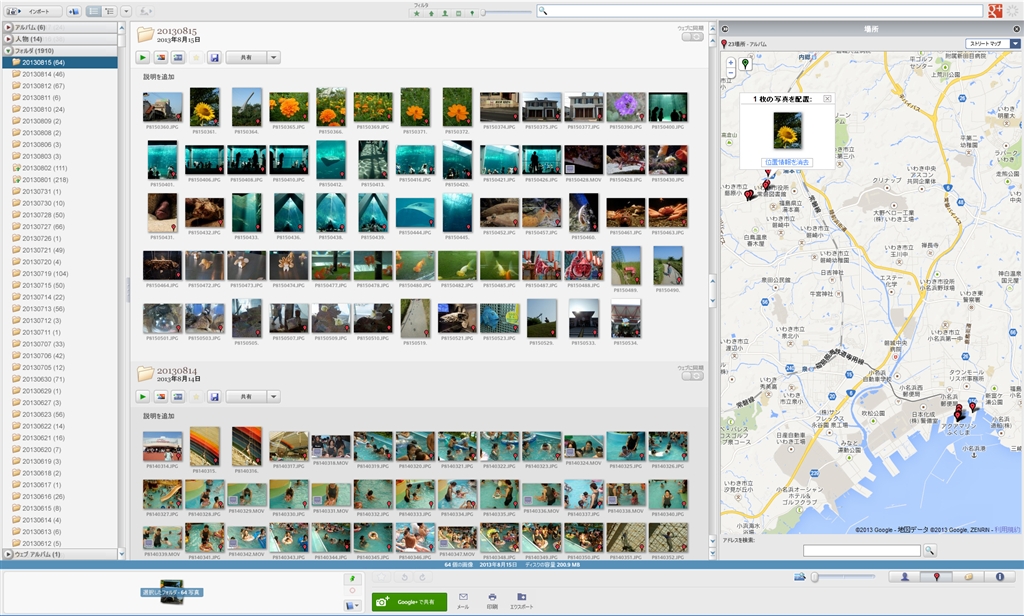Toggle web sync switch for folder 20130815
The width and height of the screenshot is (1024, 616).
(692, 37)
